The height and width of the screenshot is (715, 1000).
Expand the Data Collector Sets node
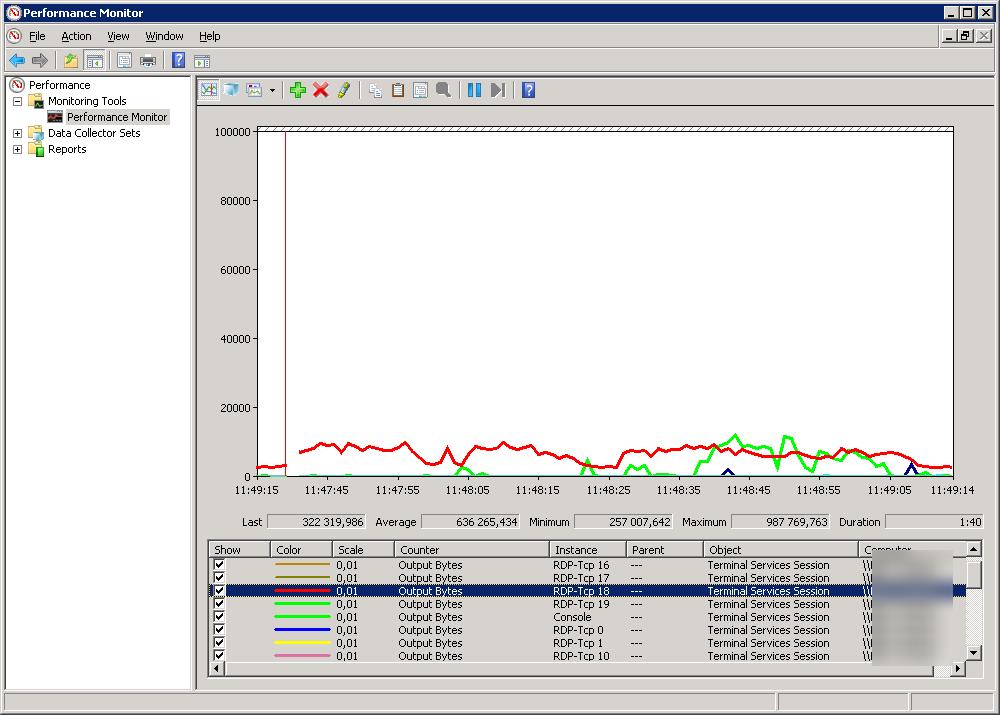tap(17, 133)
